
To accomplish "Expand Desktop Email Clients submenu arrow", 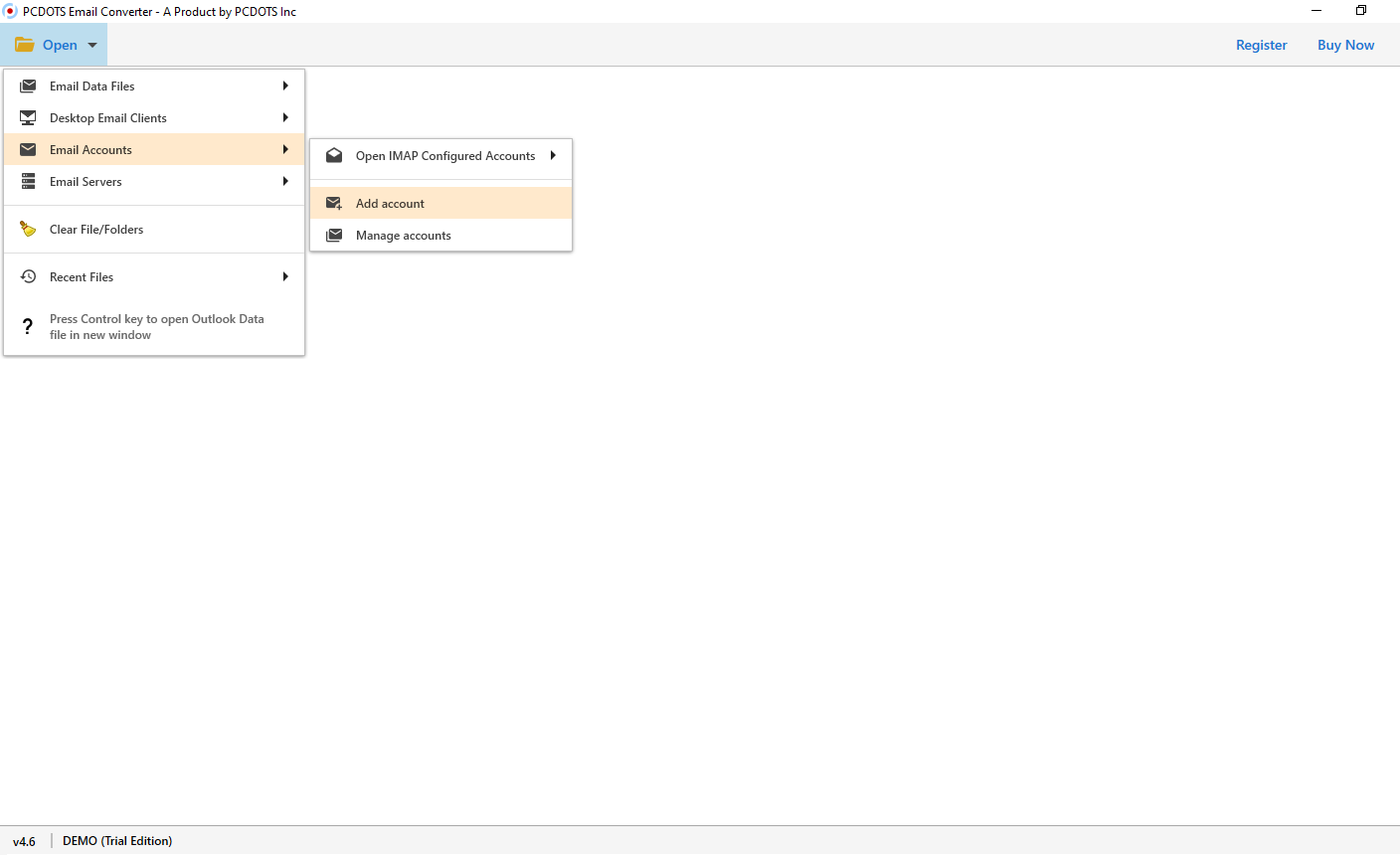I will point(285,118).
